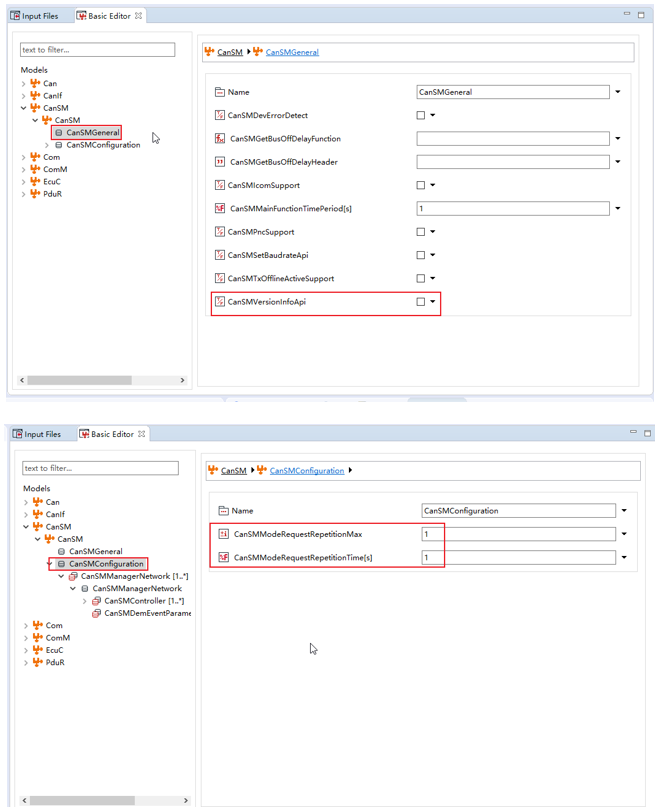Screen dimensions: 659x812
Task: Open CanSMConfiguration breadcrumb link
Action: pos(306,470)
